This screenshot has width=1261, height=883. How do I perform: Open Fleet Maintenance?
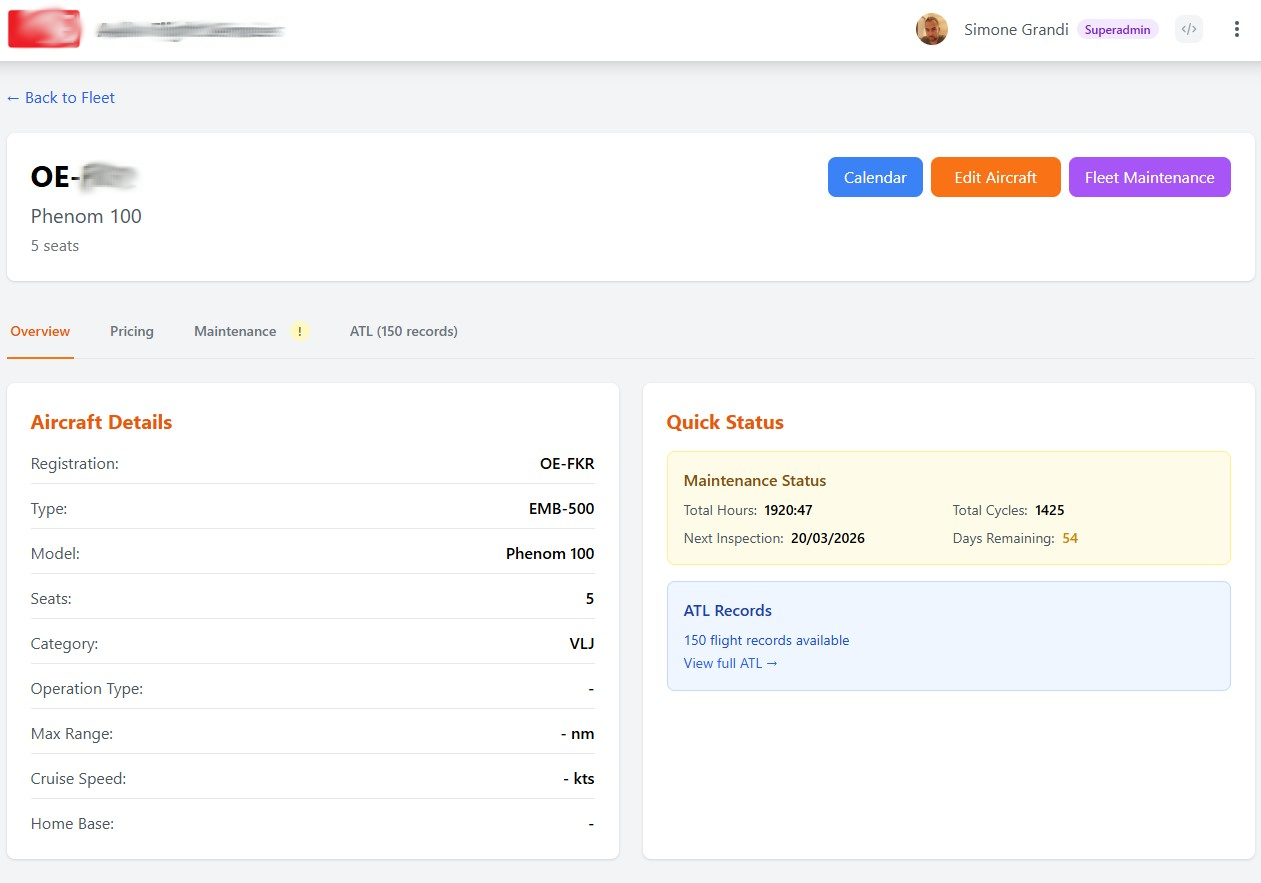1149,177
